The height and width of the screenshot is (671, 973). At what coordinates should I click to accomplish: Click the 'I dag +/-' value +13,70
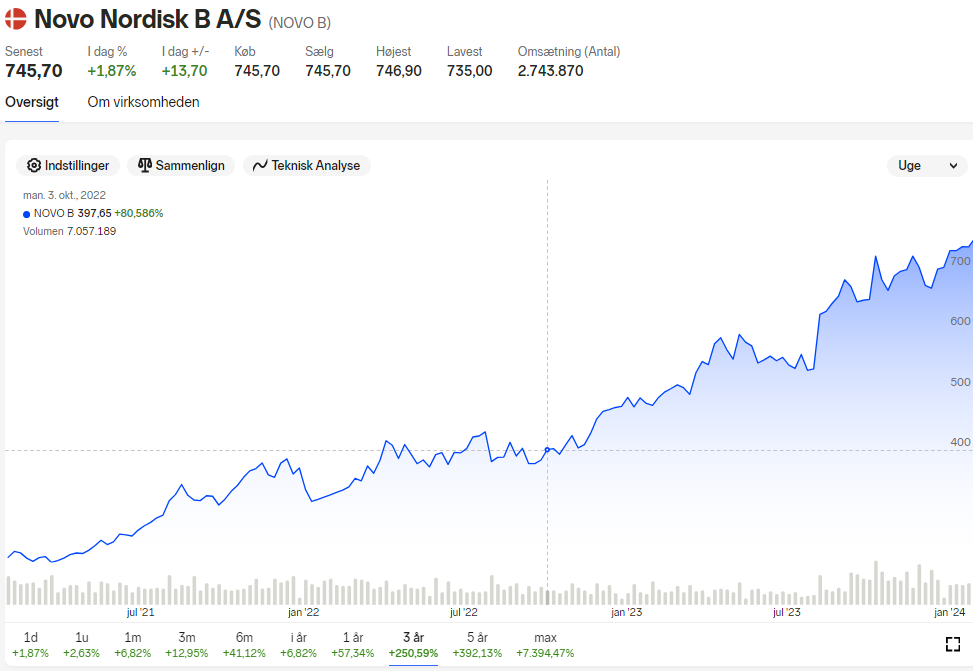pos(184,71)
